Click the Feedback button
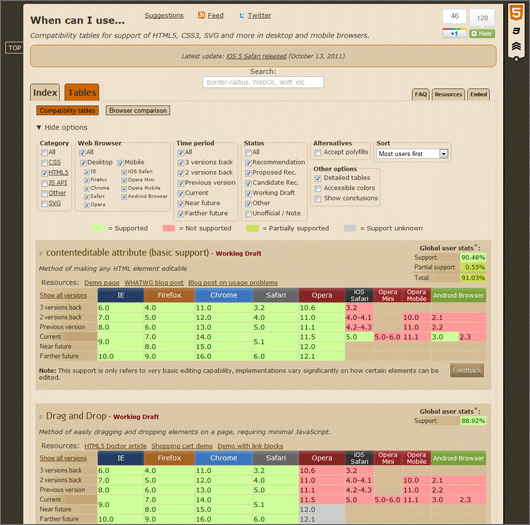This screenshot has width=530, height=525. tap(467, 371)
